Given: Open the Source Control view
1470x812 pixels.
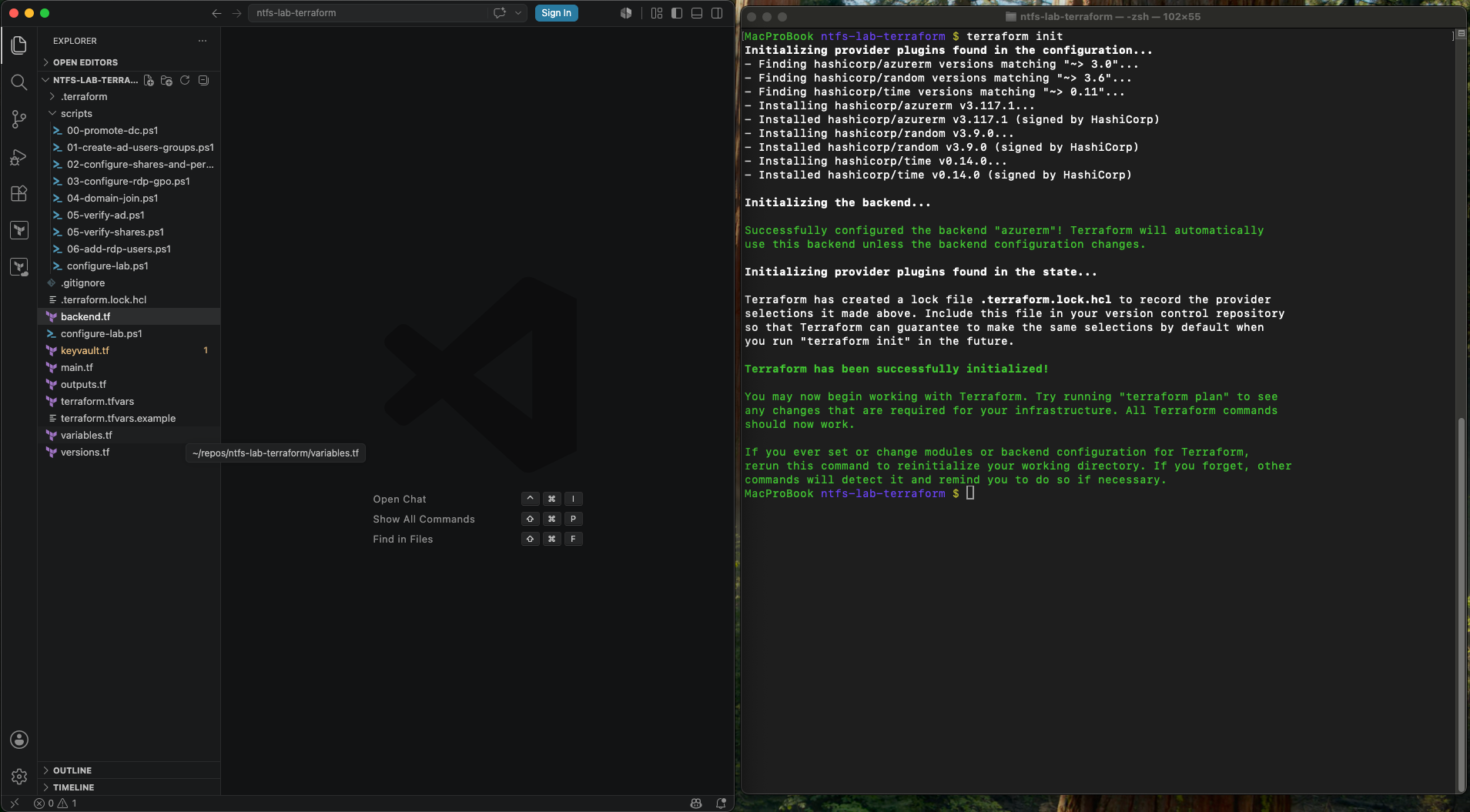Looking at the screenshot, I should (x=19, y=119).
